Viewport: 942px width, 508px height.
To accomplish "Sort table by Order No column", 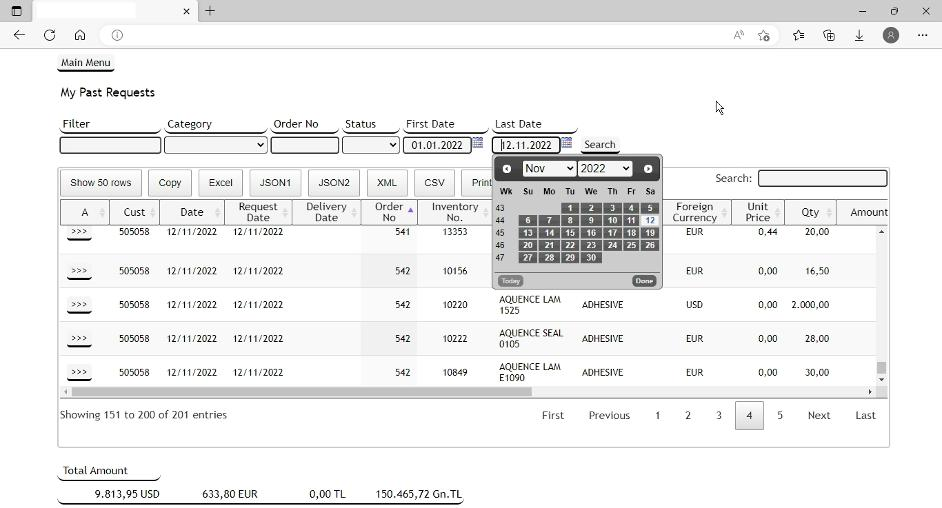I will 388,212.
